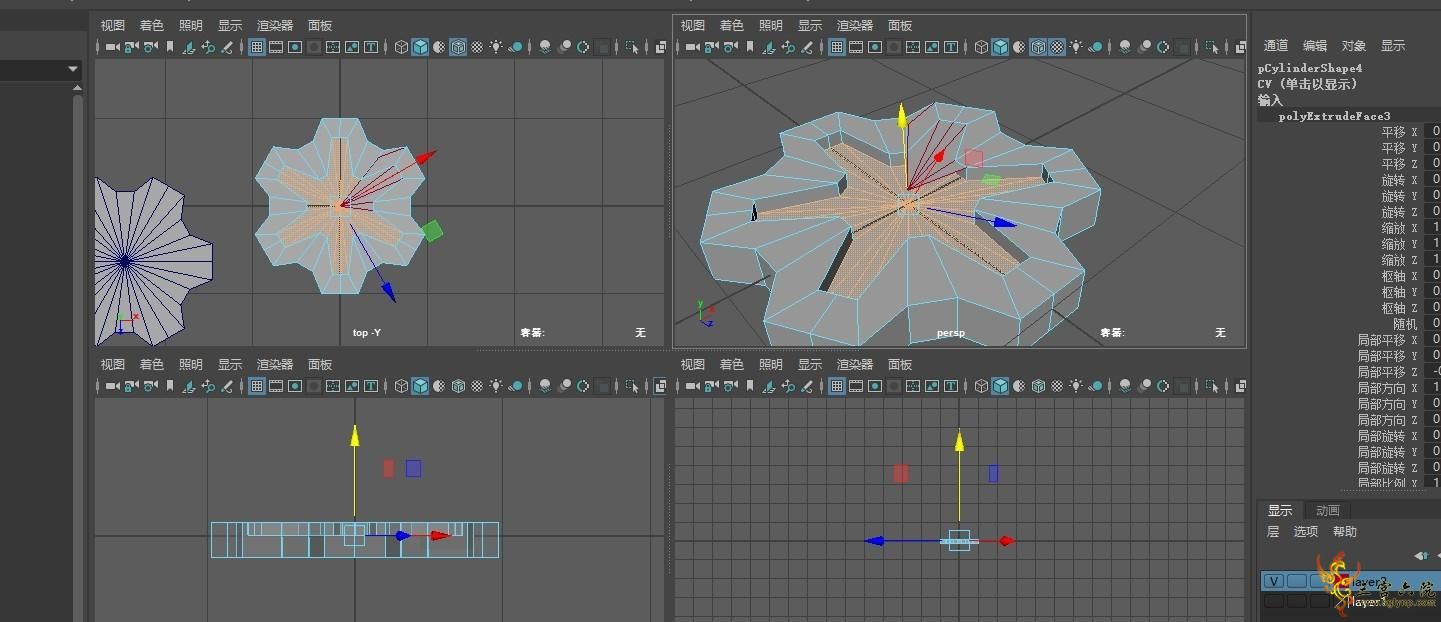Click move layer up arrow icon

tap(1421, 556)
